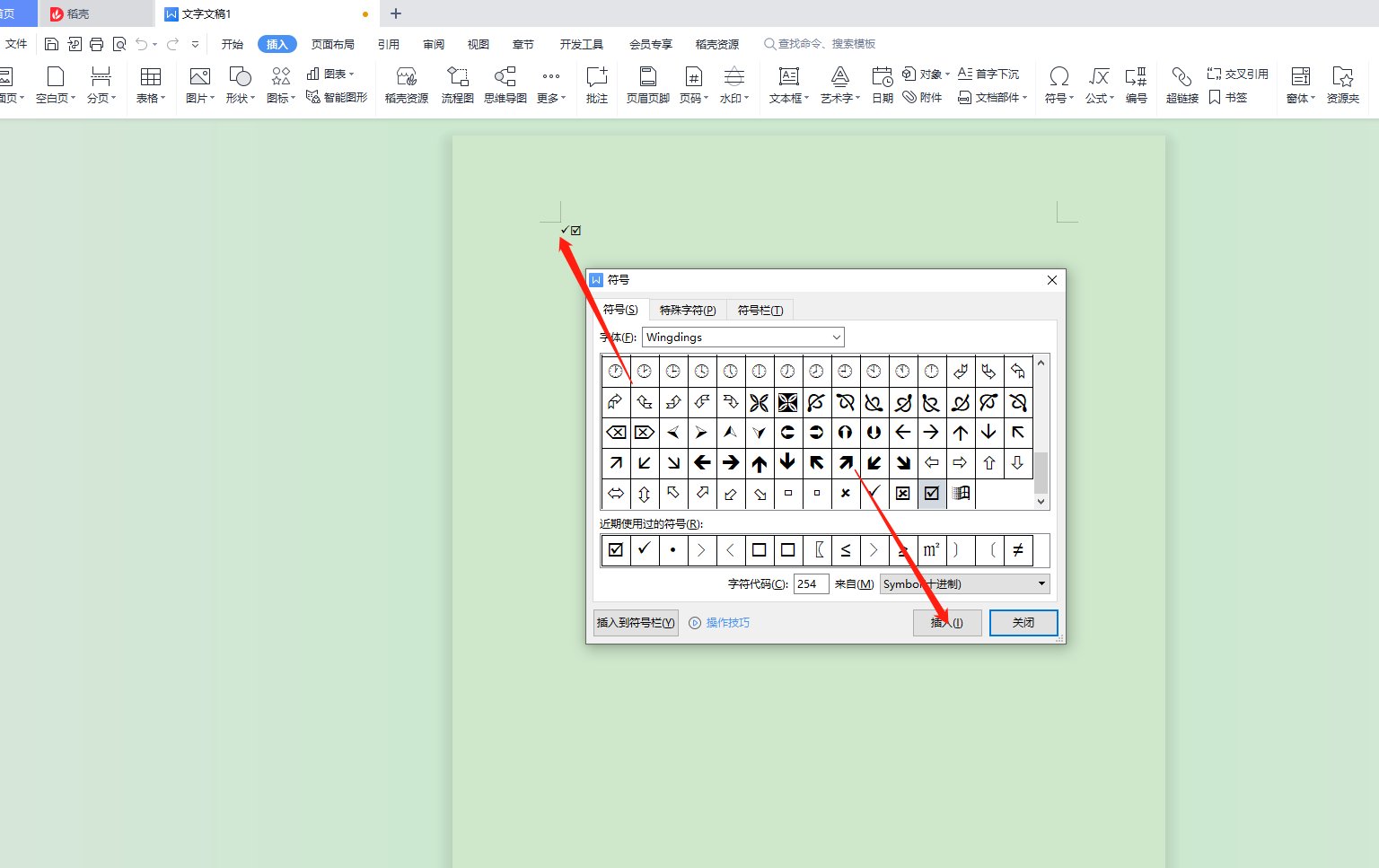Click the 智能图形 smart graphic tool
The image size is (1379, 868).
pos(337,97)
